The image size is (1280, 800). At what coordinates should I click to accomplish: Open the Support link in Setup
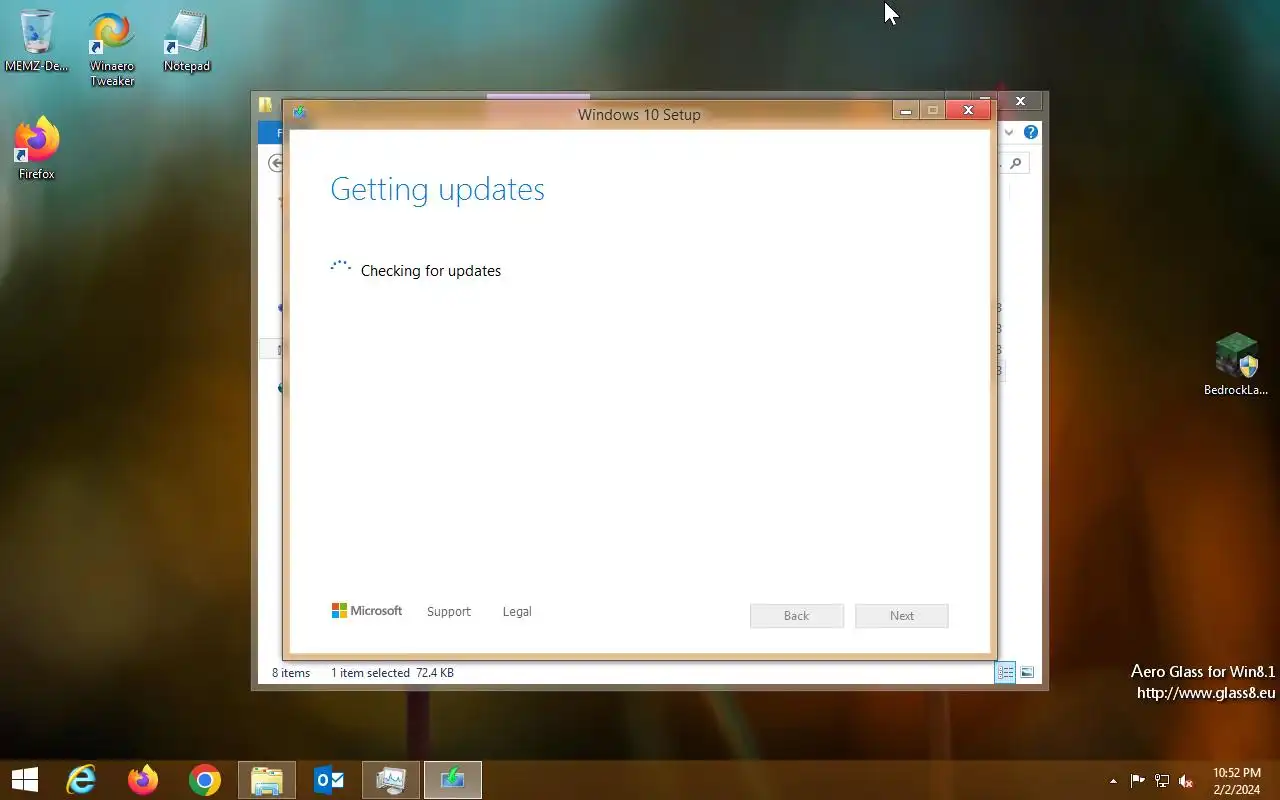pos(448,611)
